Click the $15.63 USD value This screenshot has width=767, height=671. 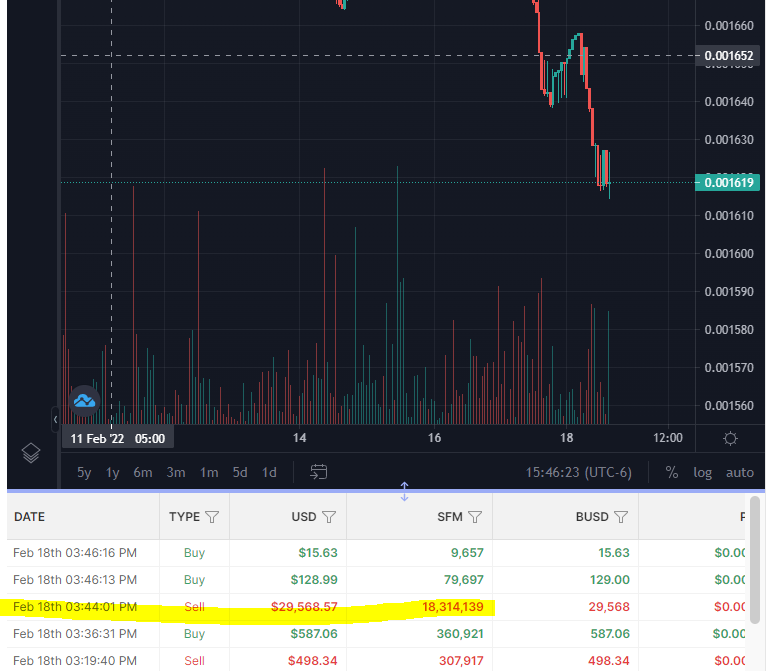318,553
